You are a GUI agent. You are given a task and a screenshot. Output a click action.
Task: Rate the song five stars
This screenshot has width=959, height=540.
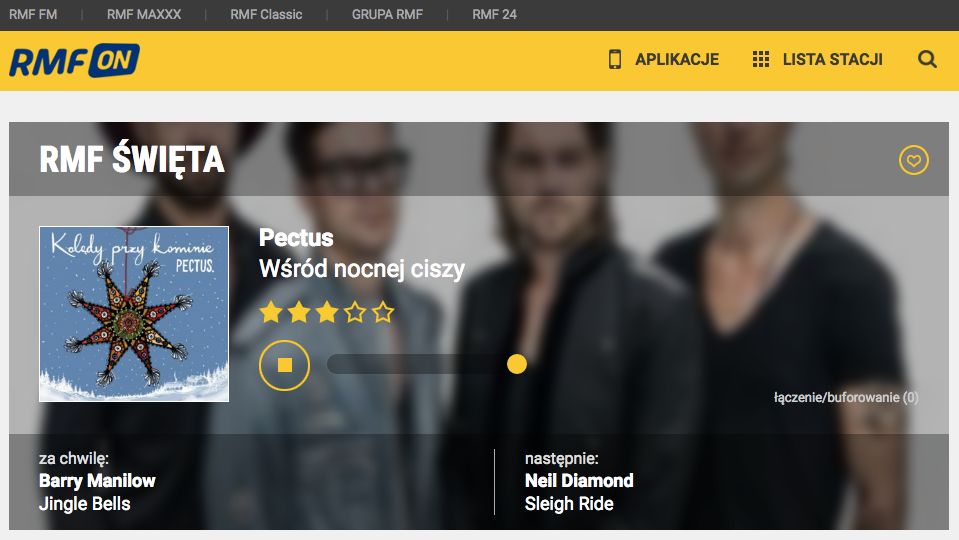[x=383, y=313]
